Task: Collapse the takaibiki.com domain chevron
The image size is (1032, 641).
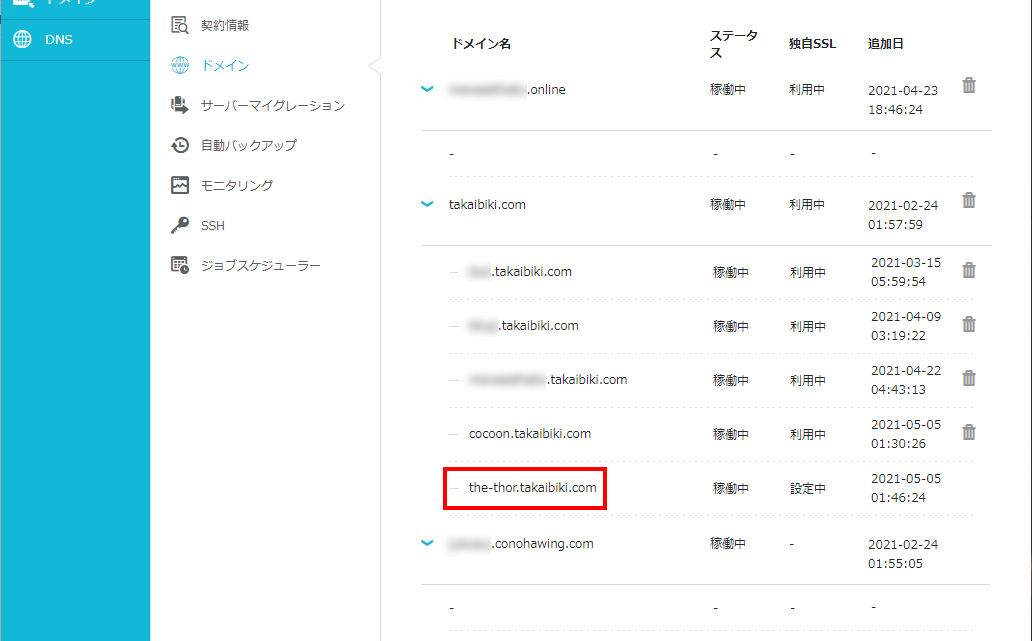Action: (427, 204)
